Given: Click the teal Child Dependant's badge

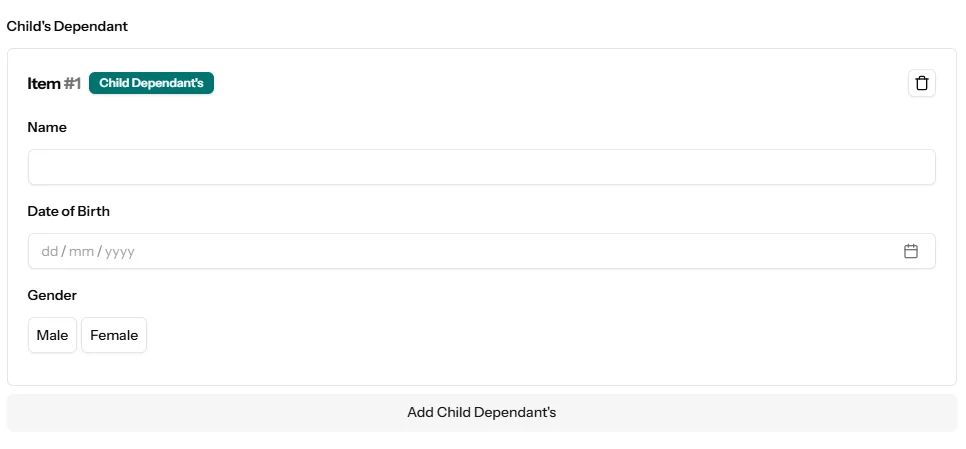Looking at the screenshot, I should [x=151, y=83].
